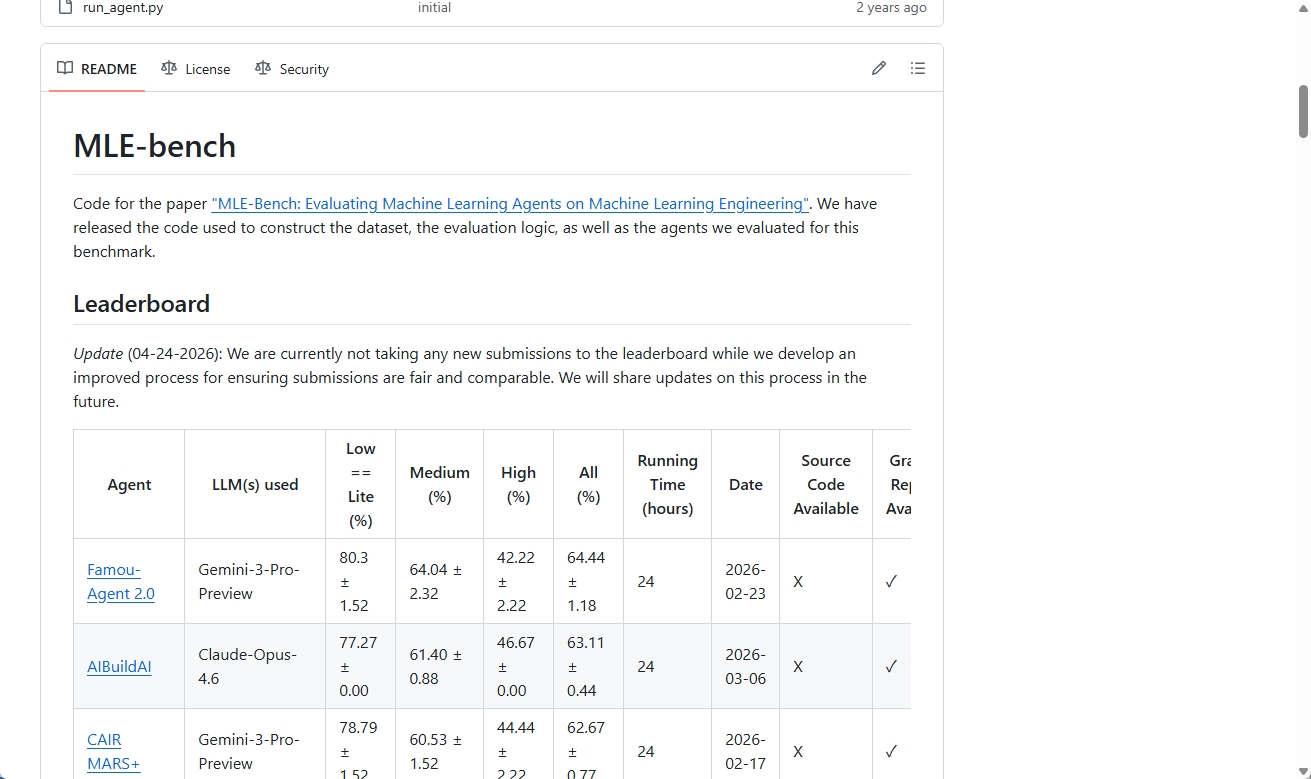Open the "initial" commit message link
The width and height of the screenshot is (1311, 779).
pos(434,7)
